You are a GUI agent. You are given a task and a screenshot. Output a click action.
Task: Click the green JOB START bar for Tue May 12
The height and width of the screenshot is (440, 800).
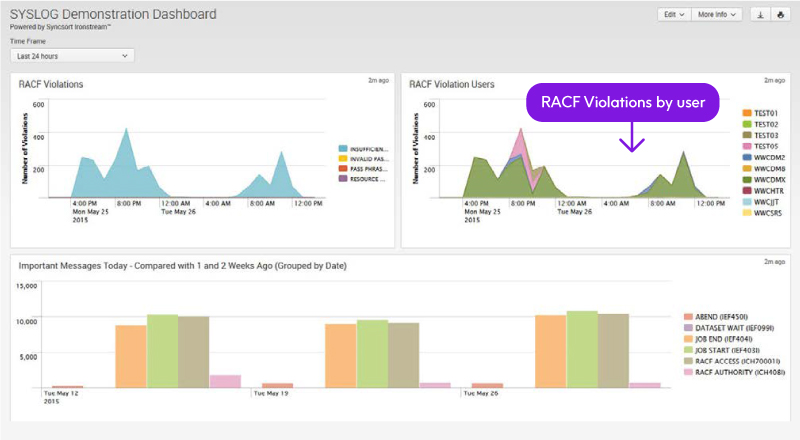[163, 351]
